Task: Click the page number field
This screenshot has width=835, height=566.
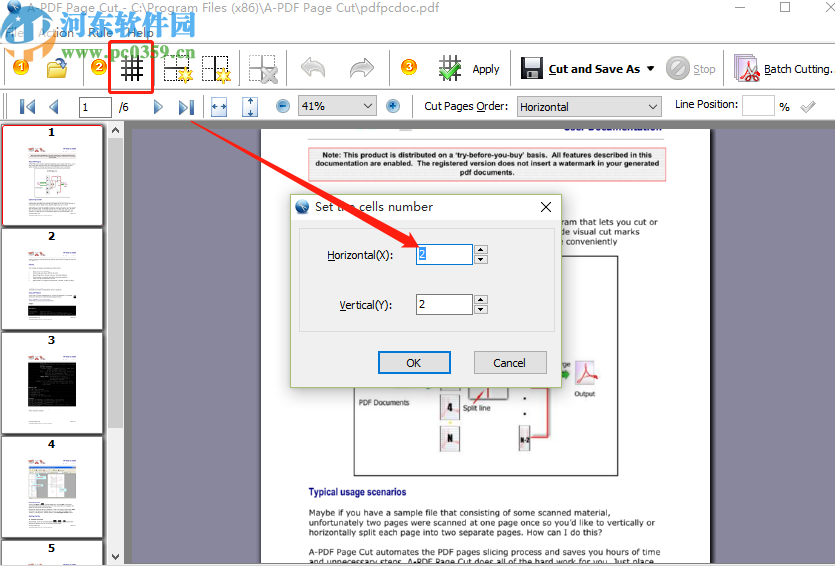Action: (95, 107)
